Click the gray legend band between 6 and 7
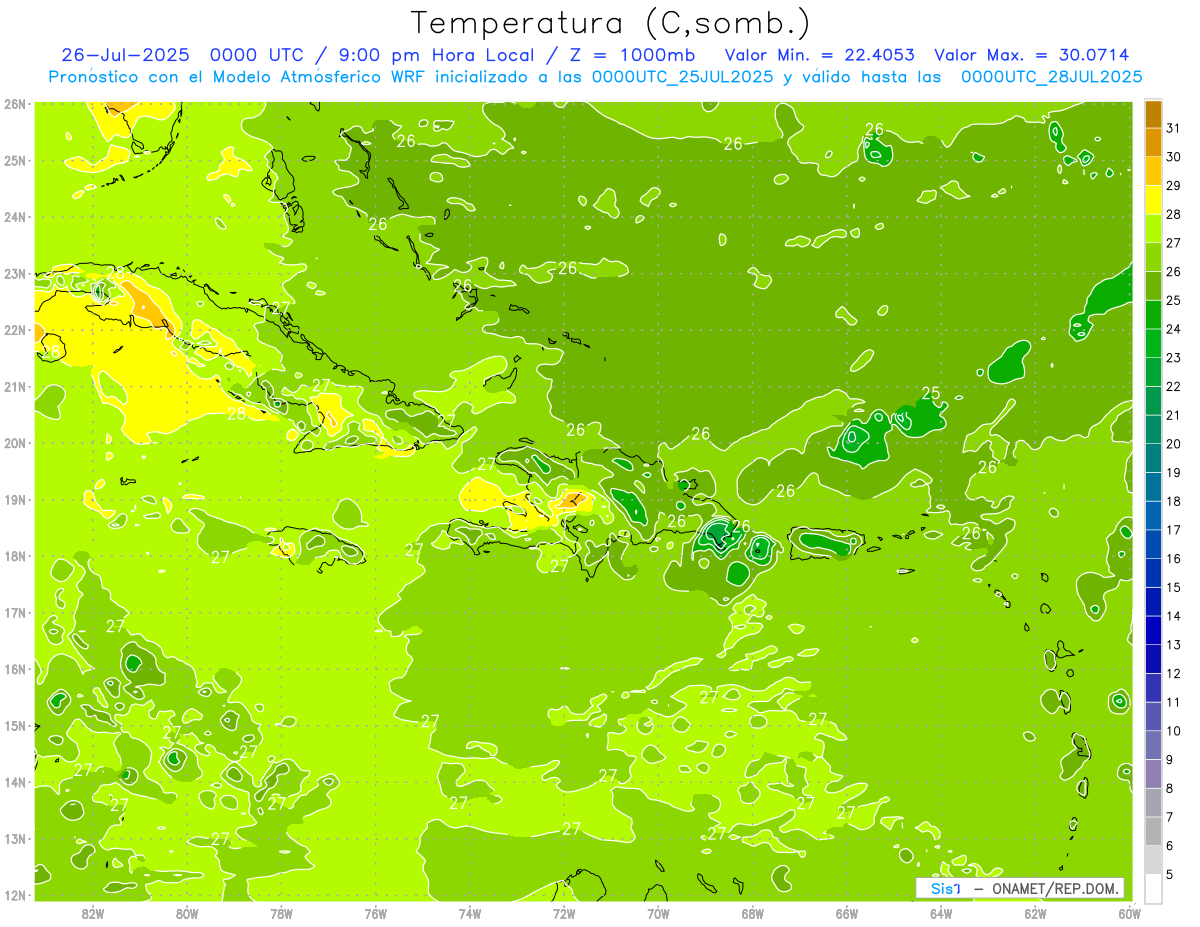Image resolution: width=1200 pixels, height=927 pixels. pyautogui.click(x=1153, y=831)
